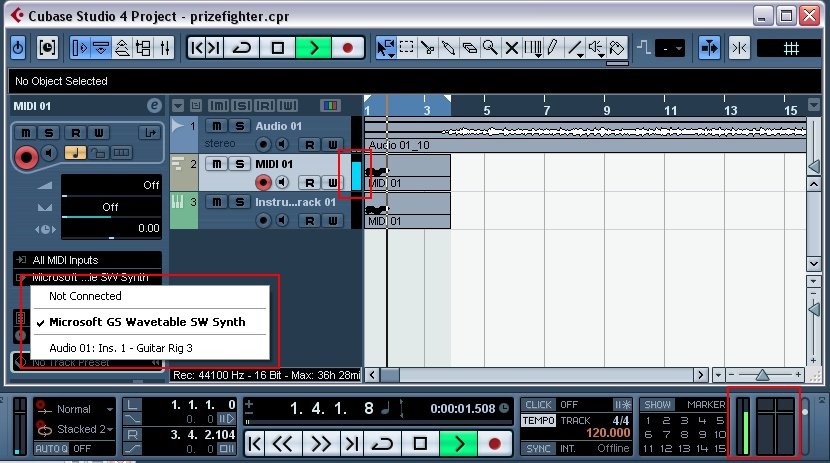Mute the MIDI 01 track in track list

click(x=216, y=164)
